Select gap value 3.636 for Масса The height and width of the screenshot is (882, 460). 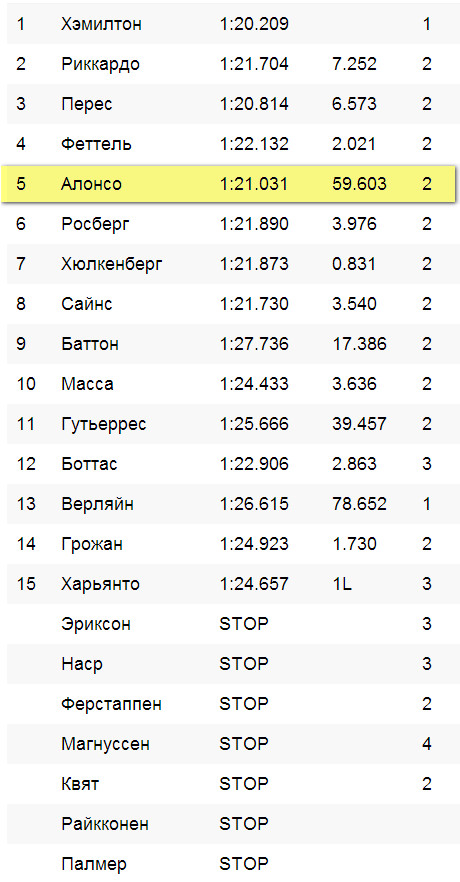point(354,384)
